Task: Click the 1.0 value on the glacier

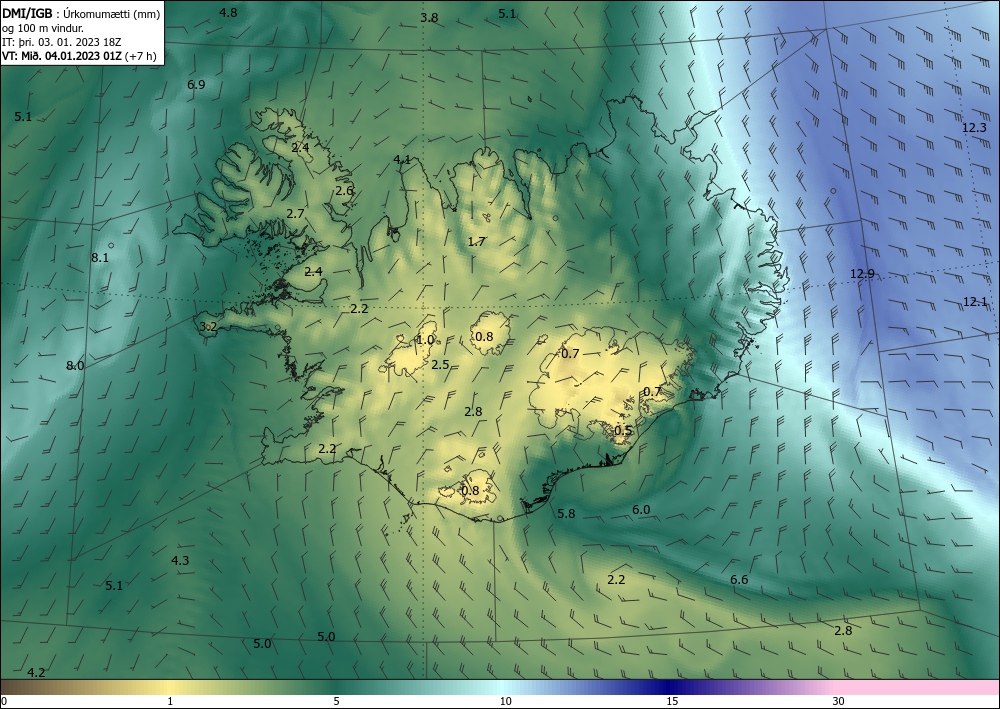Action: tap(425, 340)
